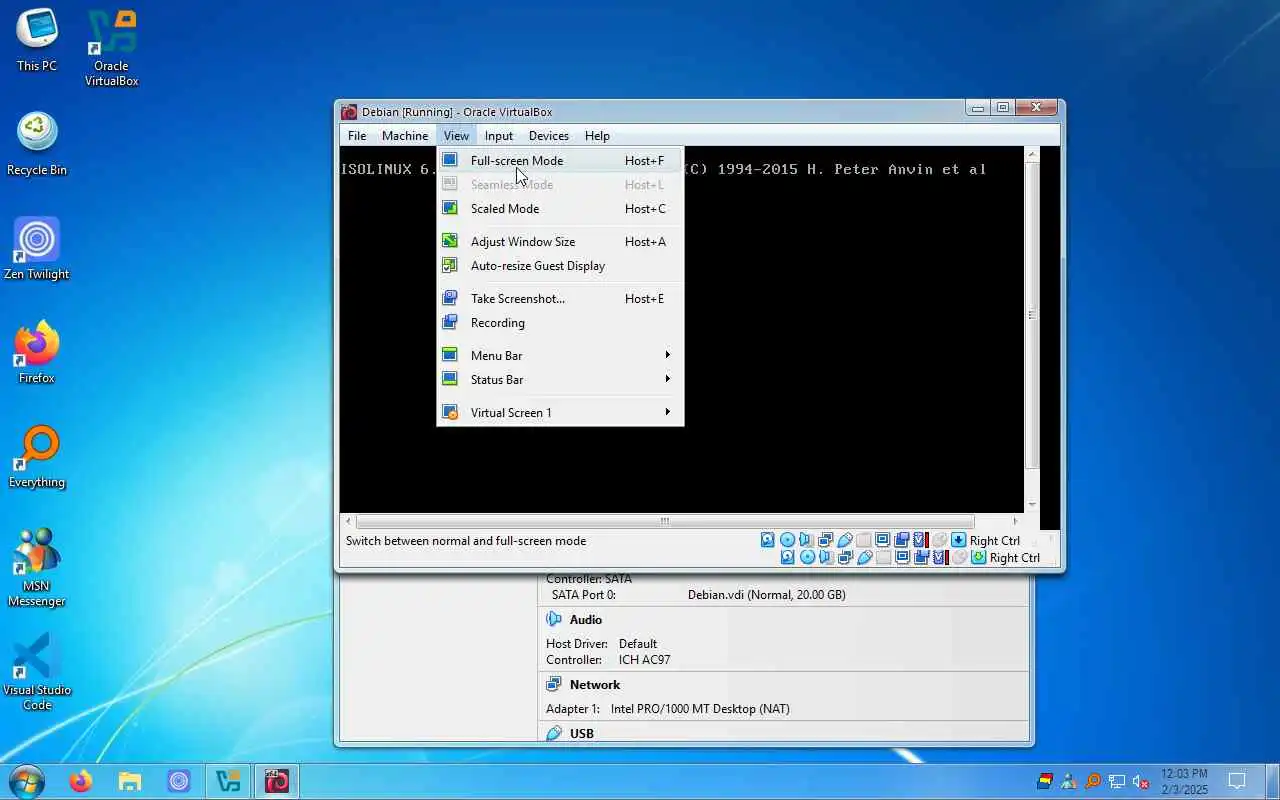Click the blue-arrow keyboard capture icon
The image size is (1280, 800).
pos(958,540)
